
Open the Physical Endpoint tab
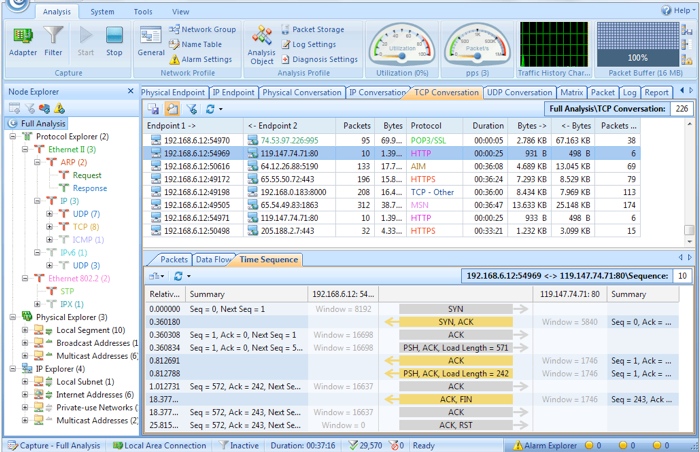point(173,92)
